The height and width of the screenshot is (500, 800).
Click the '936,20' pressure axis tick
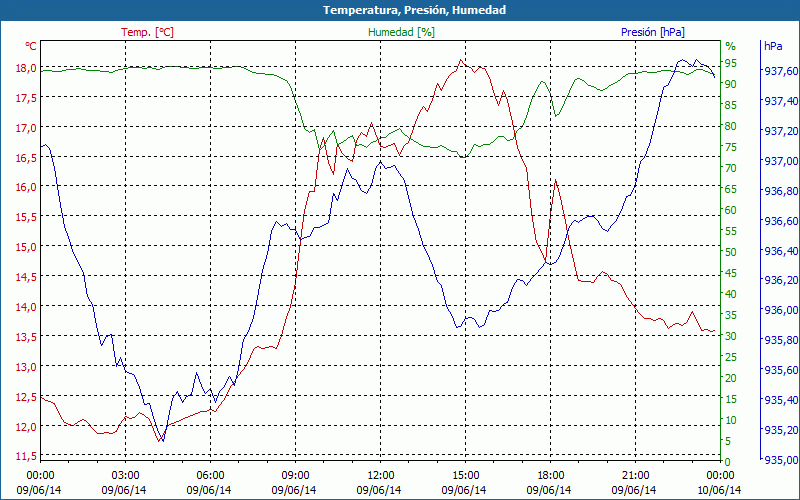click(781, 280)
